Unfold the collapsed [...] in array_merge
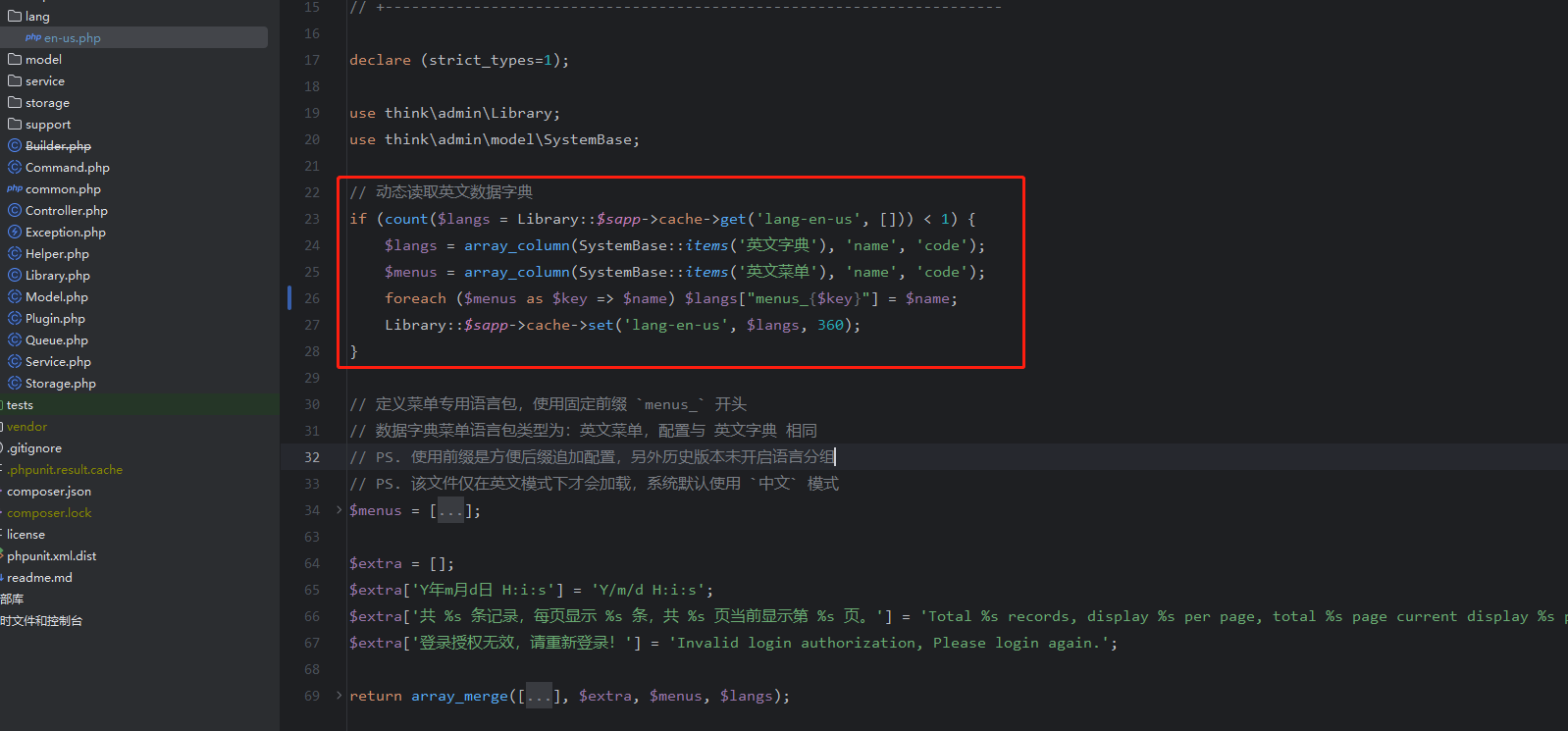Image resolution: width=1568 pixels, height=731 pixels. click(x=539, y=696)
